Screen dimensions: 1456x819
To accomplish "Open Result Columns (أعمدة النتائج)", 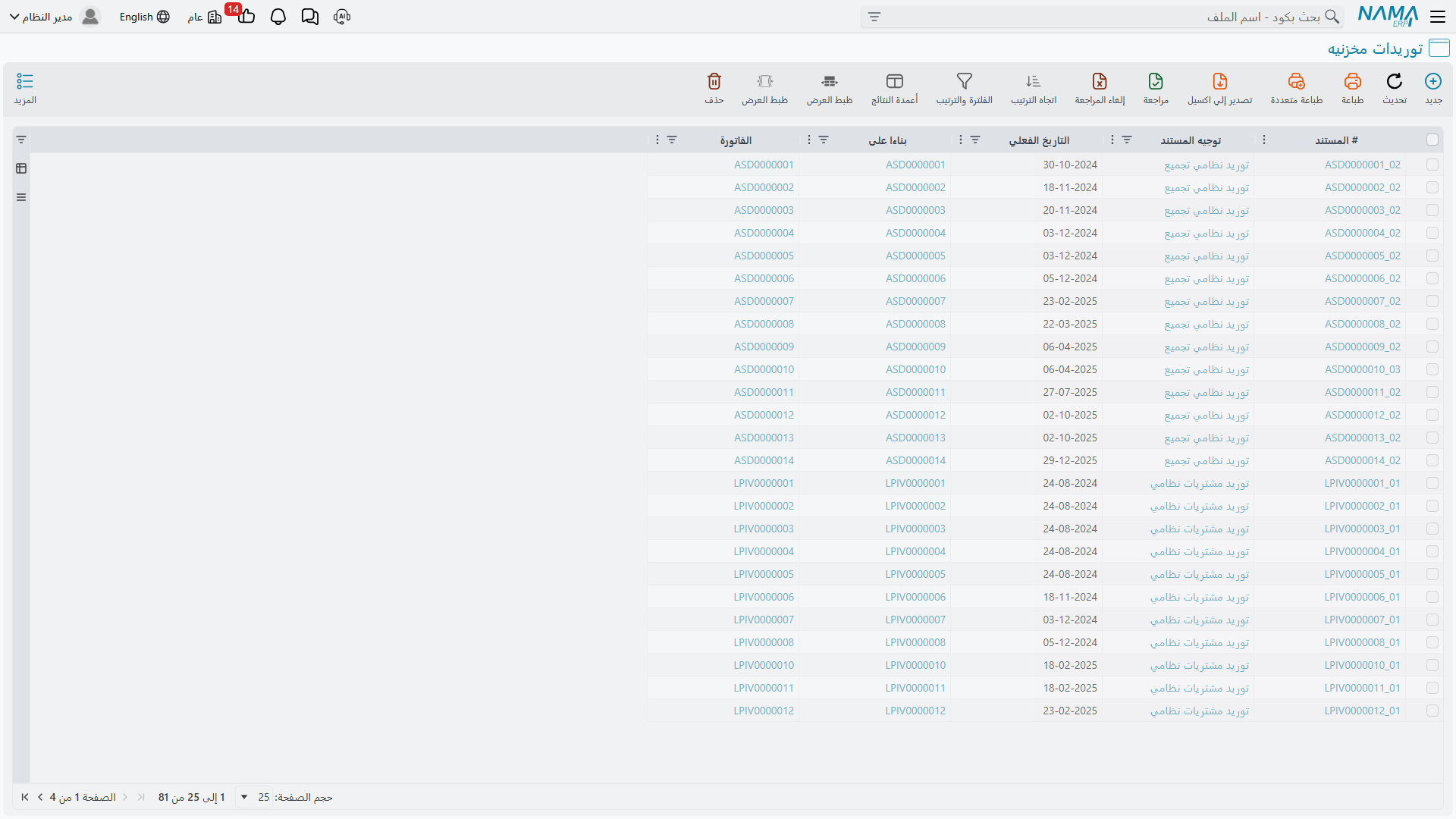I will [x=895, y=81].
